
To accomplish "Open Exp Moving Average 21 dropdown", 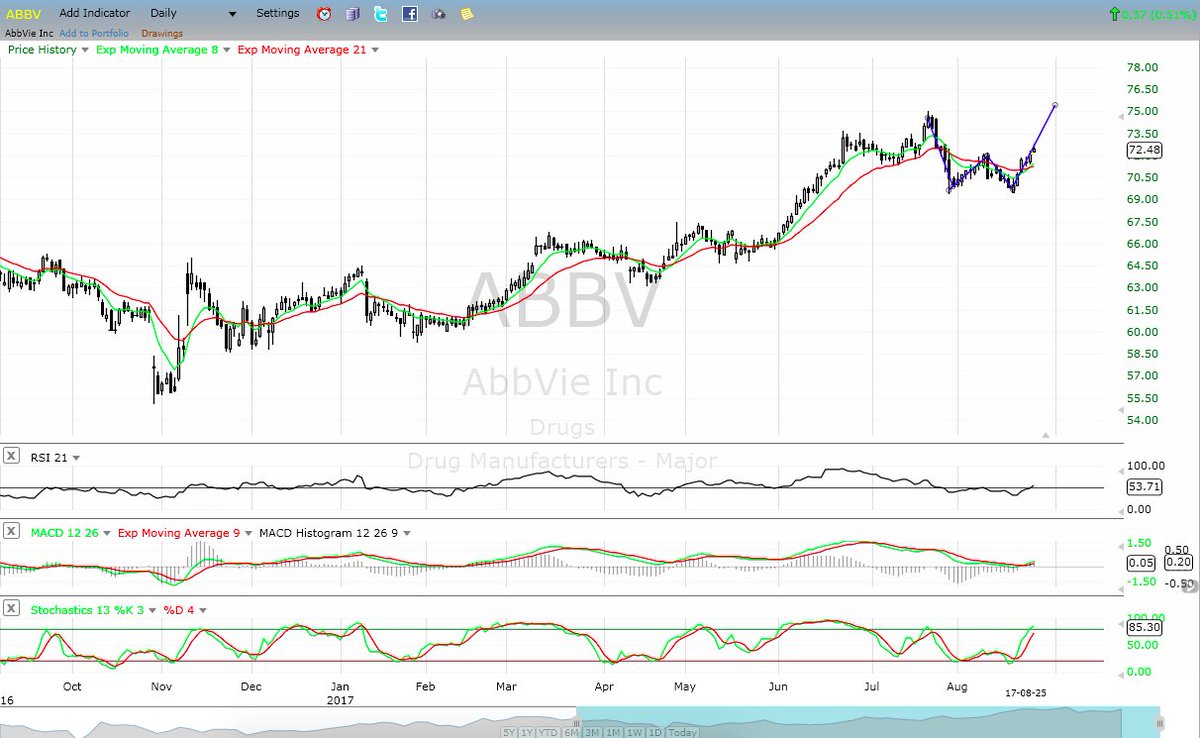I will pos(375,50).
